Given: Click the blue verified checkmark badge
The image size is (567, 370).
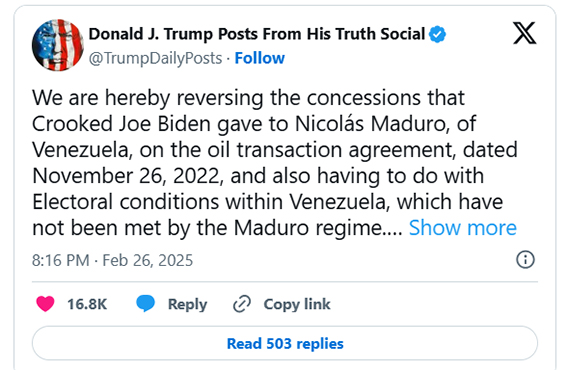Looking at the screenshot, I should [437, 34].
